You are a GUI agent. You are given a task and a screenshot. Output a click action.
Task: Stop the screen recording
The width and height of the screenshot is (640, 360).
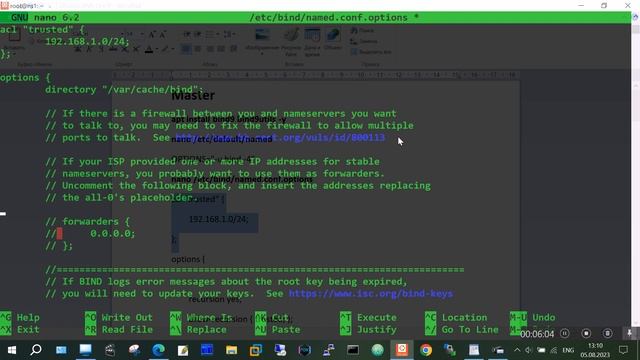(586, 333)
